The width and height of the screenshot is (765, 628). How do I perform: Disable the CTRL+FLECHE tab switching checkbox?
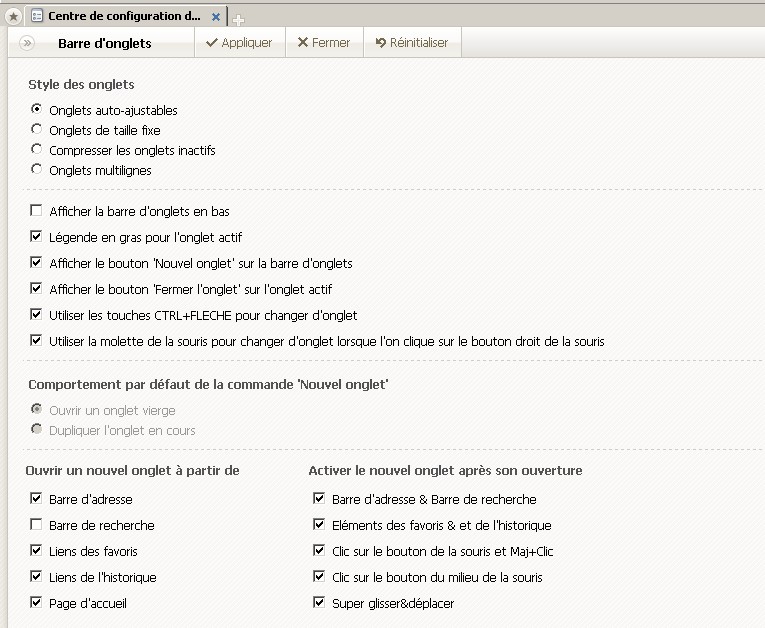[x=36, y=314]
